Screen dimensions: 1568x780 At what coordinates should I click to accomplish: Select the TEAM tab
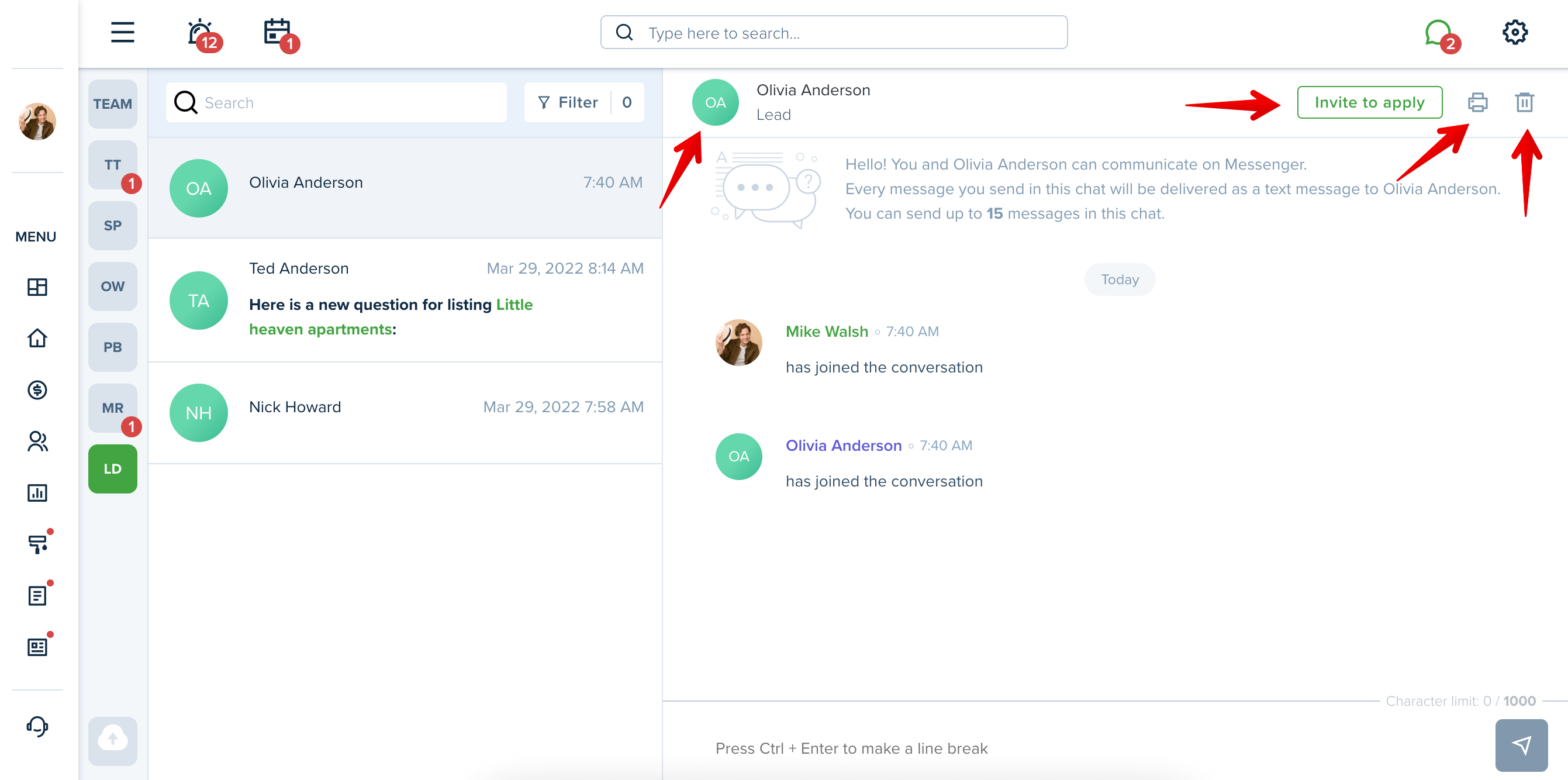coord(113,103)
